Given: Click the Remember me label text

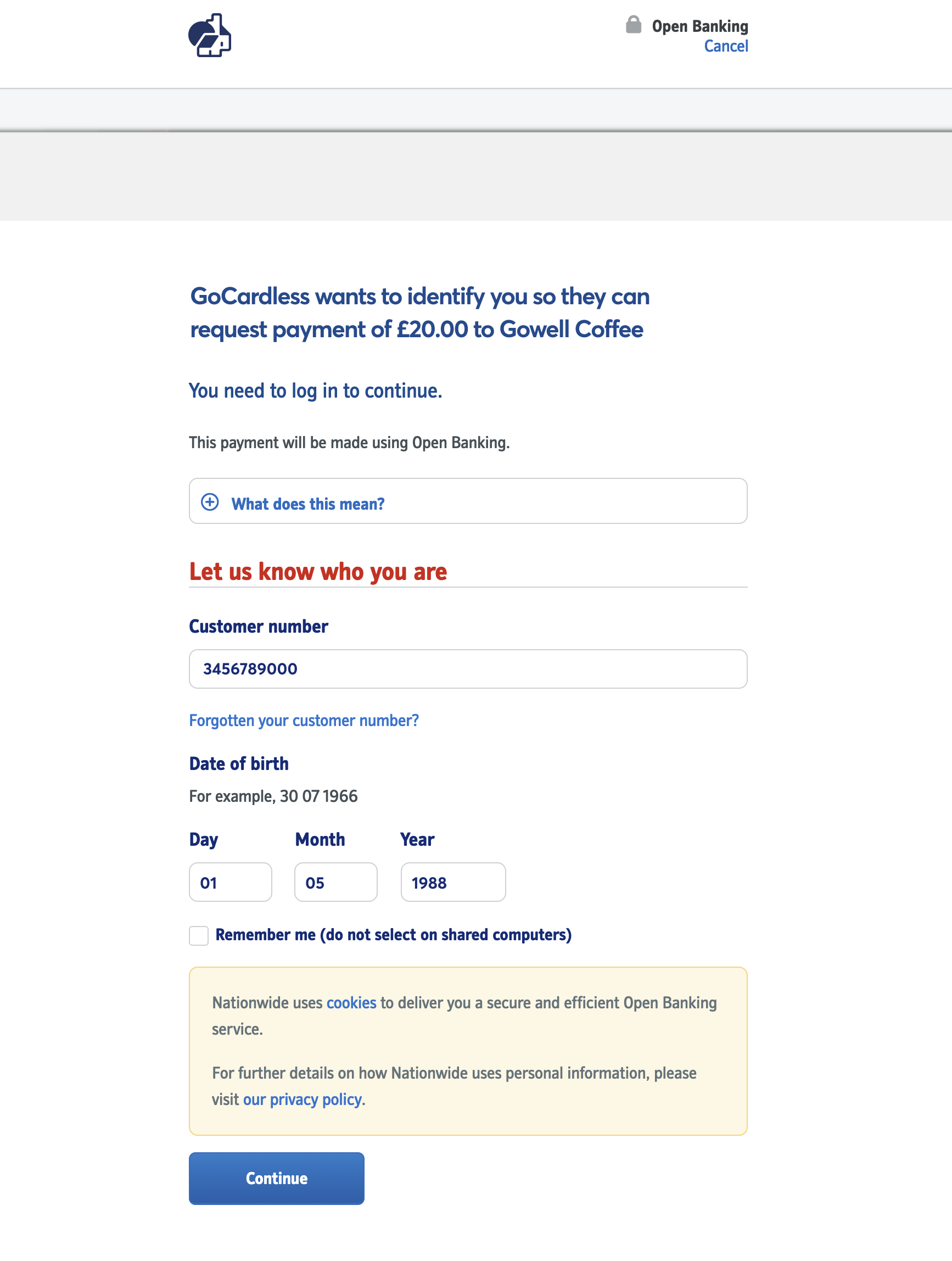Looking at the screenshot, I should pyautogui.click(x=393, y=935).
